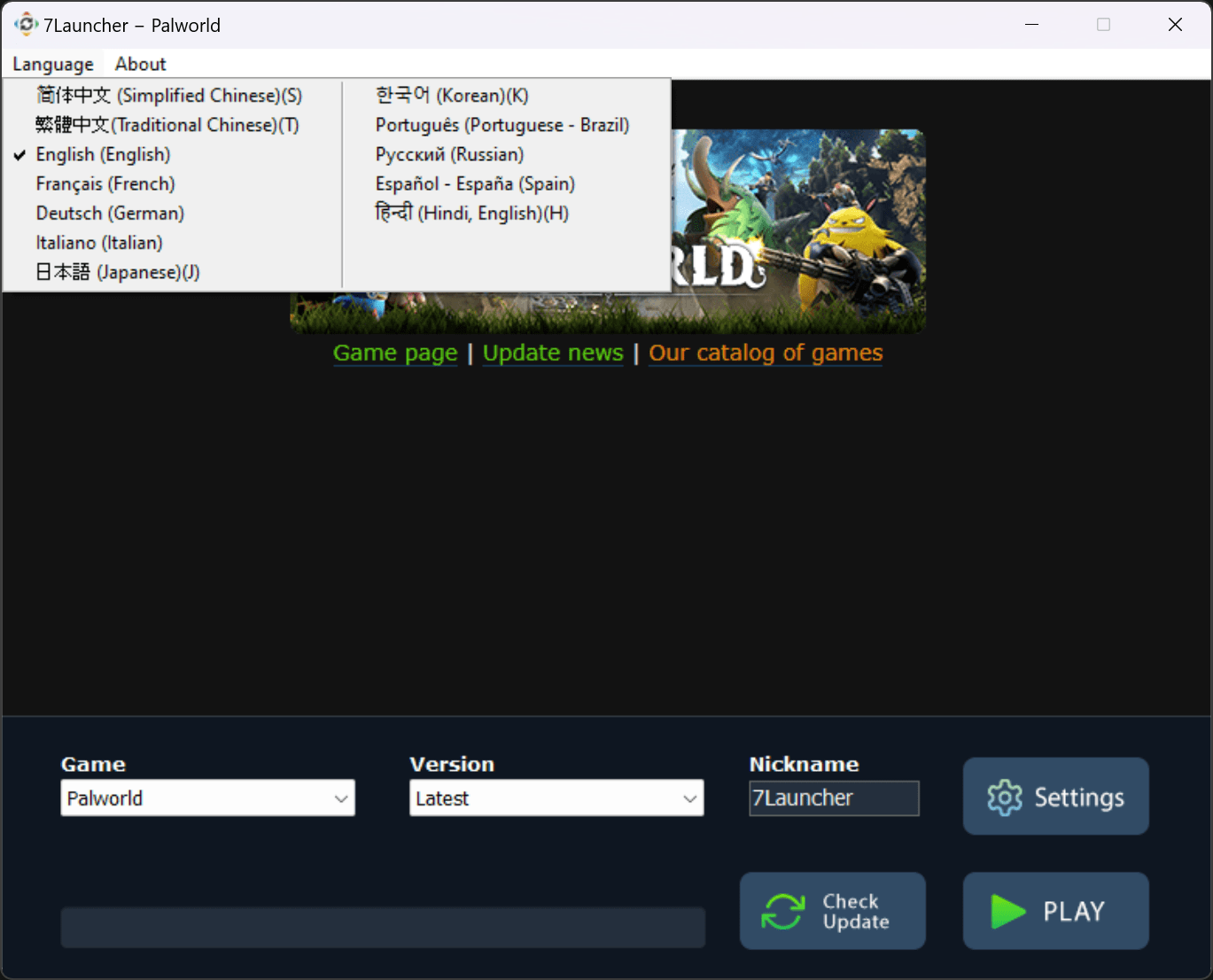The width and height of the screenshot is (1213, 980).
Task: Open the Game page link
Action: (x=395, y=353)
